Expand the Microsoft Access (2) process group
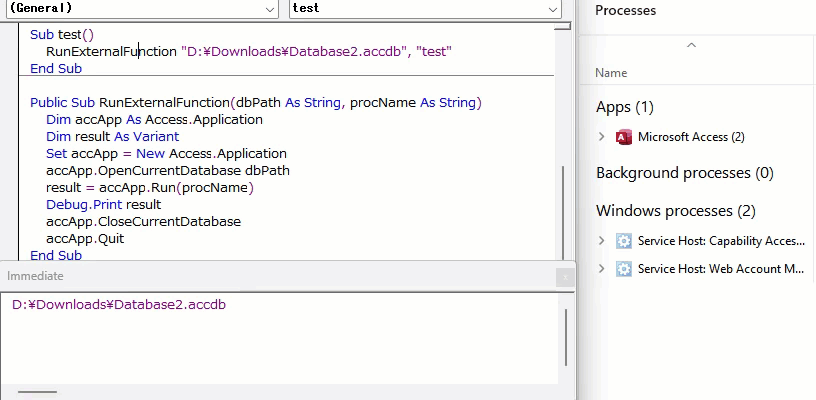 [x=602, y=137]
